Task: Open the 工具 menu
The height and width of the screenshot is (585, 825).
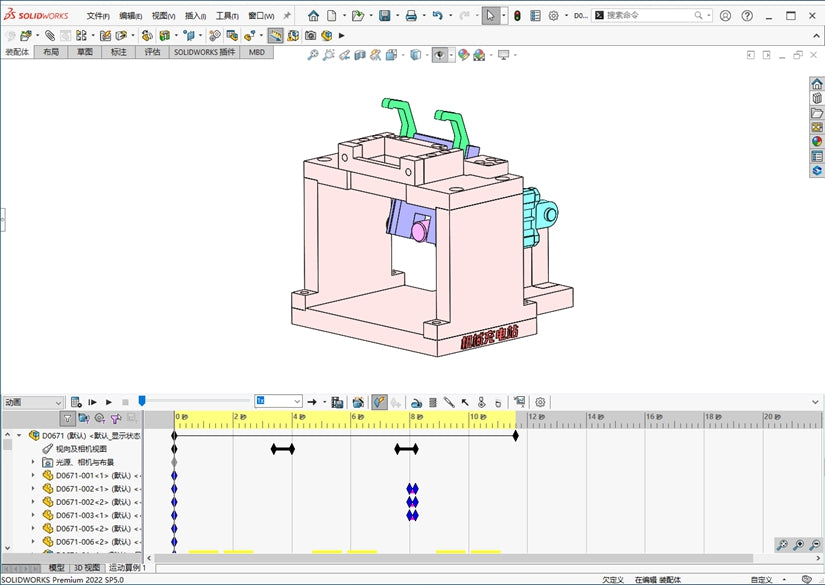Action: click(x=227, y=16)
